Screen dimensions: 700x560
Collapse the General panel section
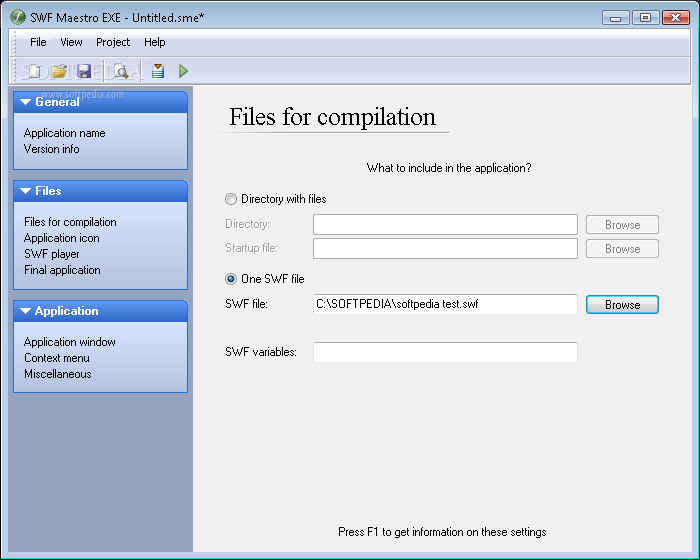[100, 102]
